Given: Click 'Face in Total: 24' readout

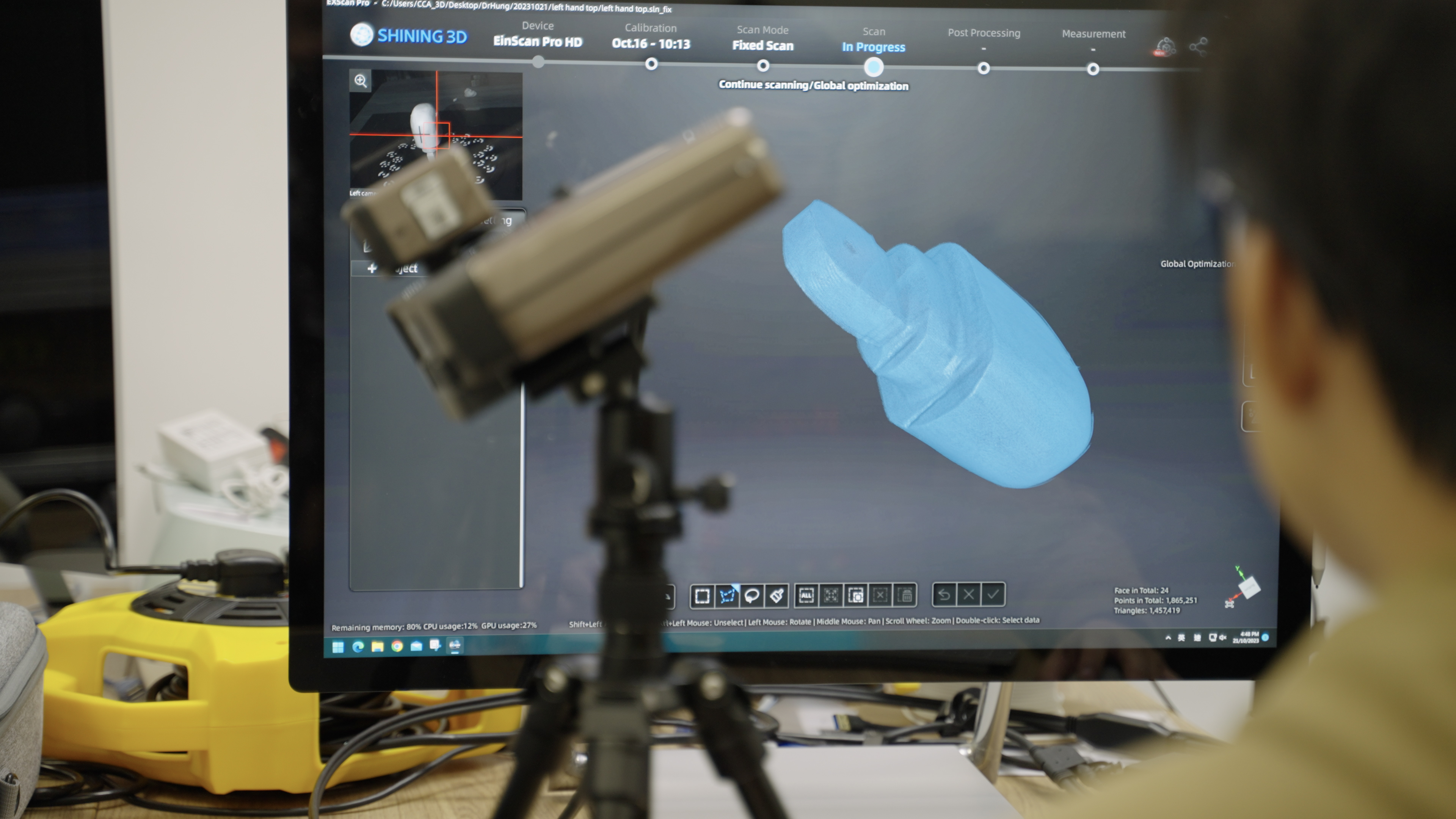Looking at the screenshot, I should [1141, 591].
